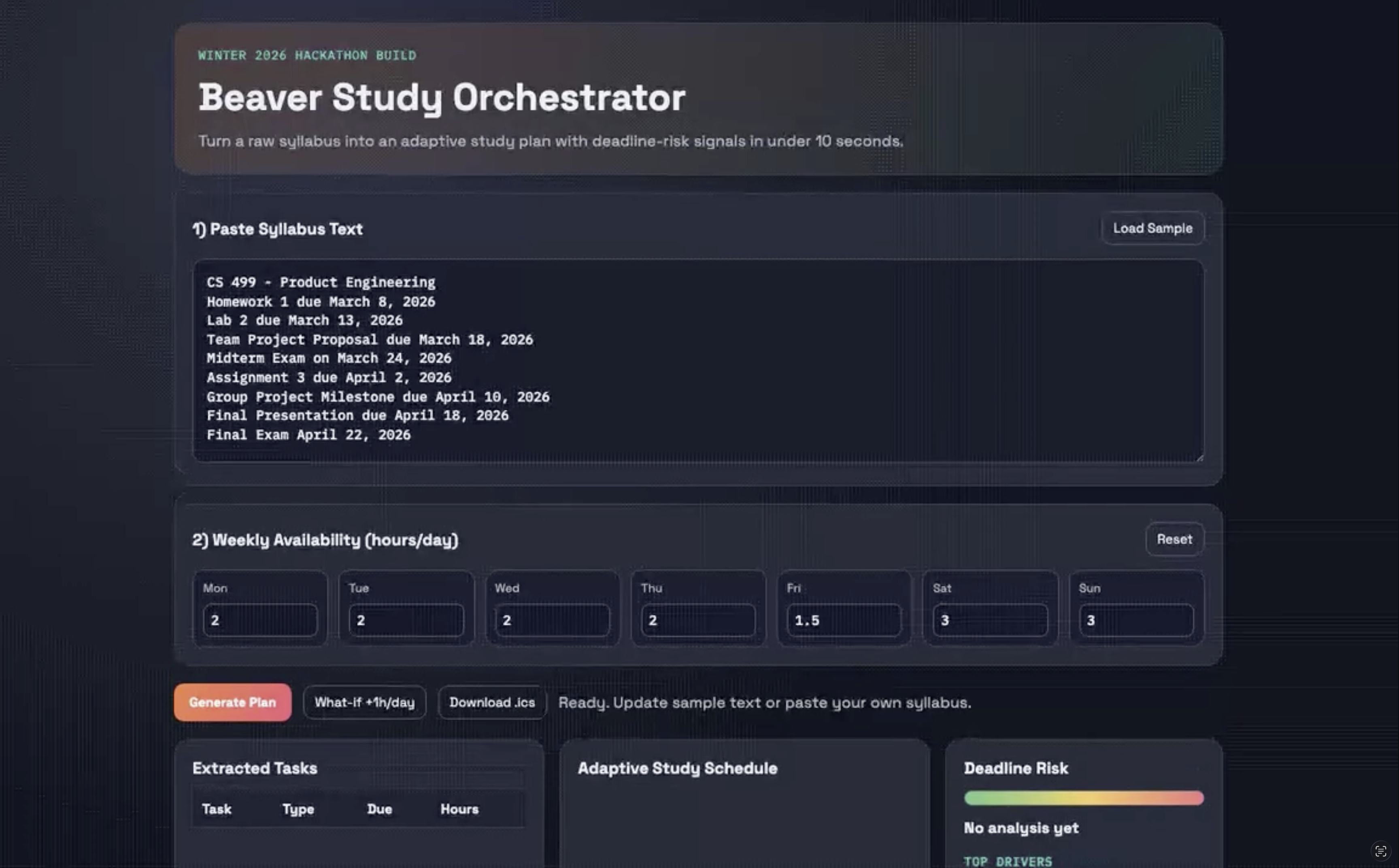Focus the Mon hours input
The image size is (1399, 868).
(x=260, y=620)
